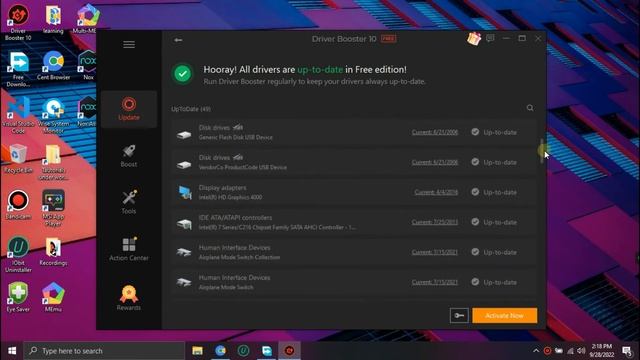This screenshot has width=640, height=360.
Task: Click Up-to-date status check for Display adapters
Action: click(475, 192)
